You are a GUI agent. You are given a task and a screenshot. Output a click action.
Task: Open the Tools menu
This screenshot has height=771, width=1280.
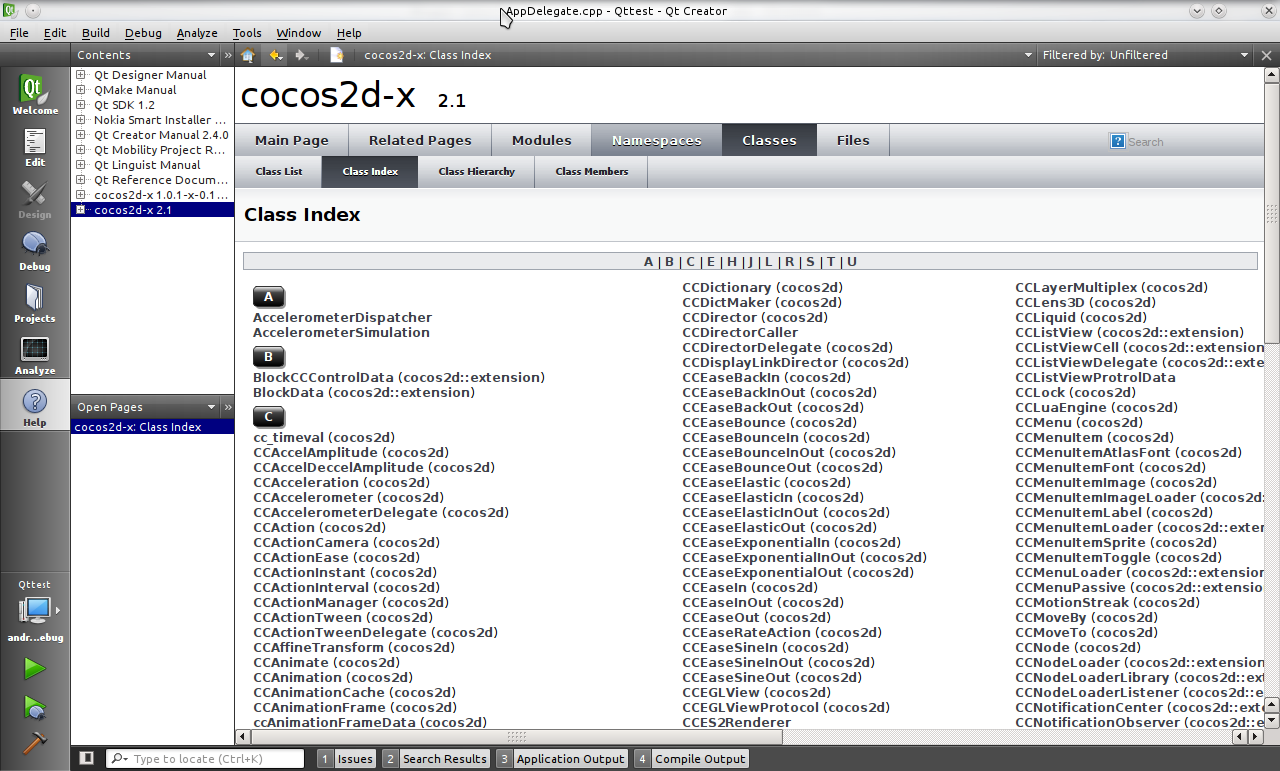(247, 33)
